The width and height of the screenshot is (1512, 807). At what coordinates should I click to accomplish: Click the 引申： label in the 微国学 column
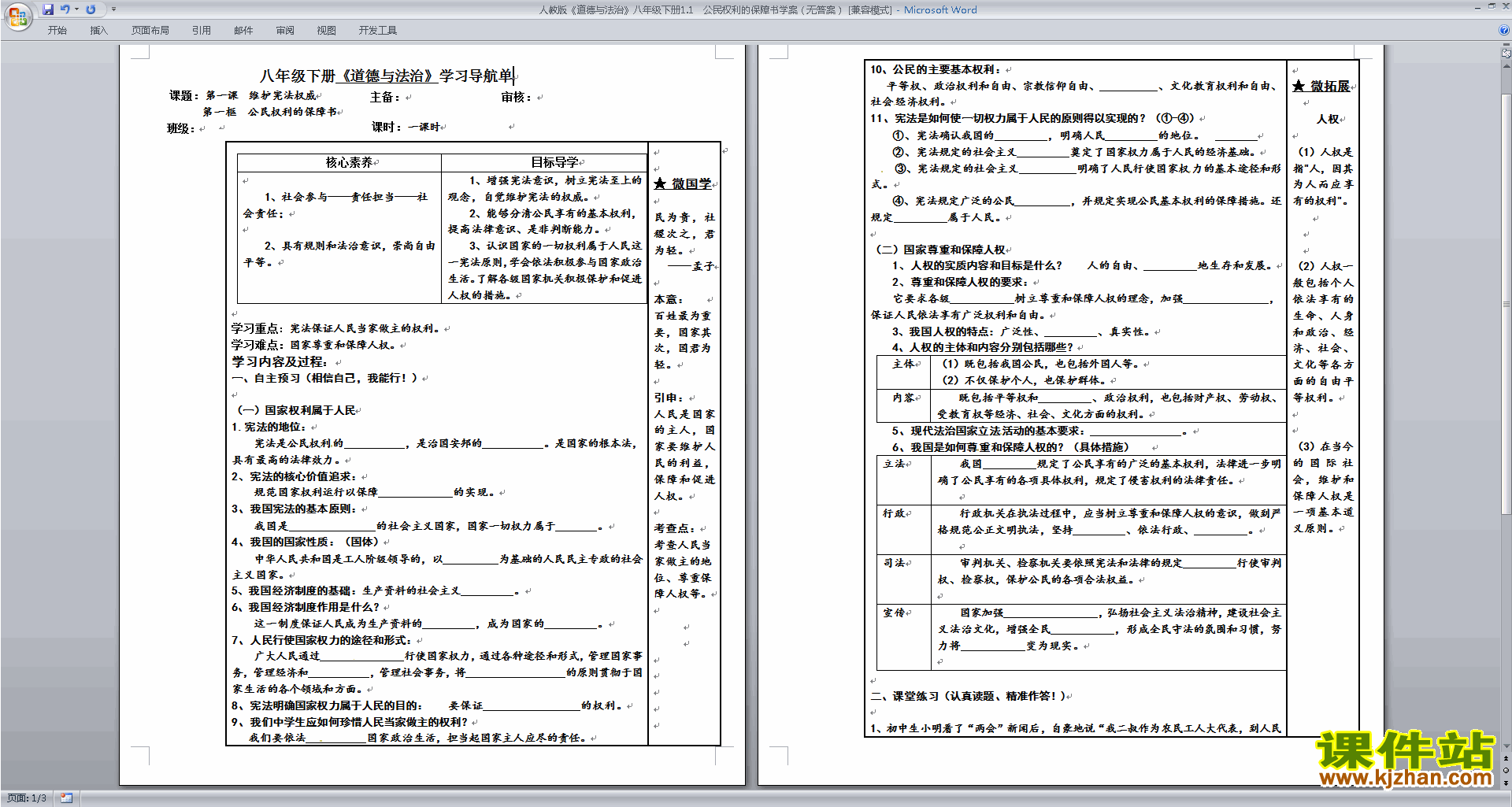pos(669,398)
